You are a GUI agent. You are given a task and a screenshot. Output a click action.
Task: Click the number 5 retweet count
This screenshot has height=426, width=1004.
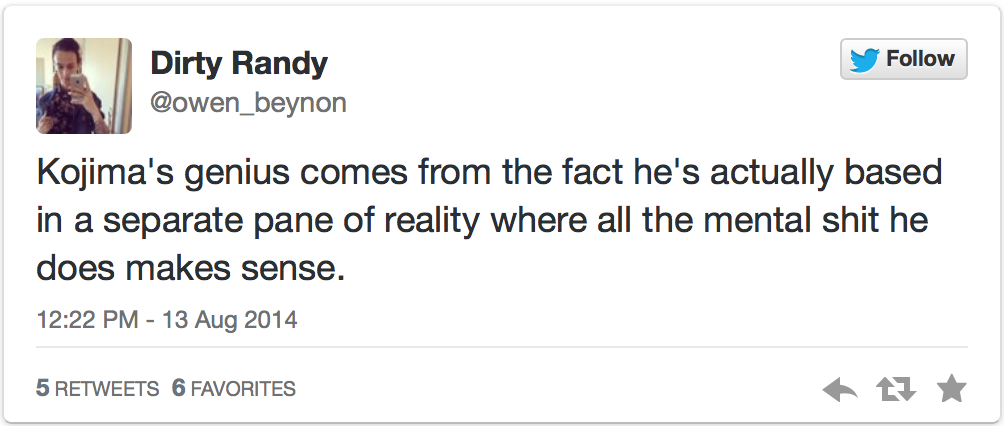coord(42,388)
